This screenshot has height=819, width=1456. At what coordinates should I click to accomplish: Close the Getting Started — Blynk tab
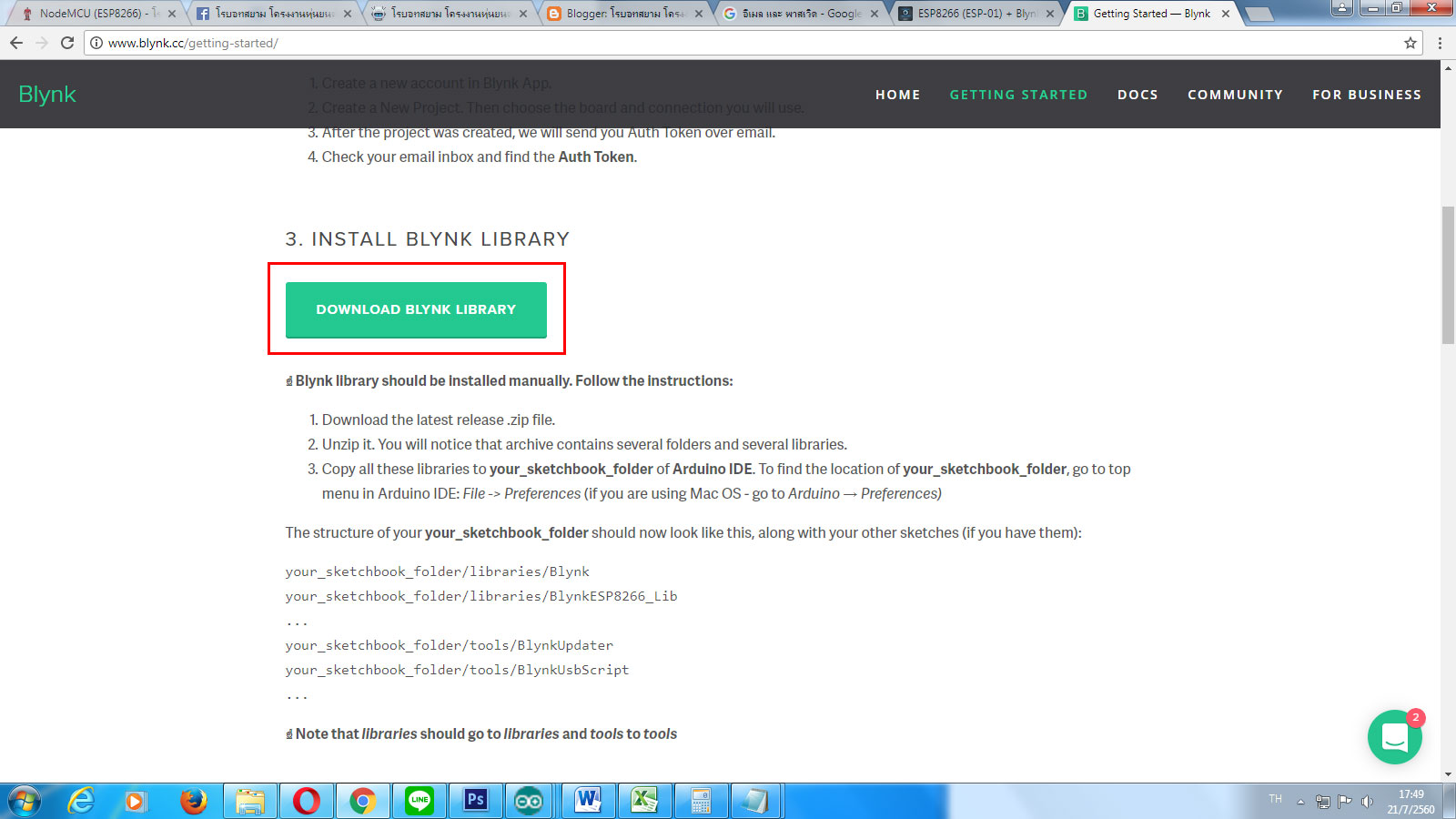click(x=1226, y=14)
